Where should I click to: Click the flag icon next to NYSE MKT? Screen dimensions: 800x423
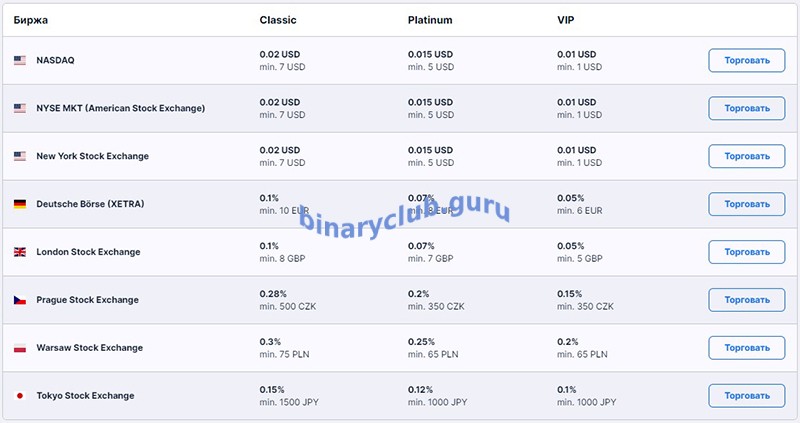pyautogui.click(x=19, y=108)
